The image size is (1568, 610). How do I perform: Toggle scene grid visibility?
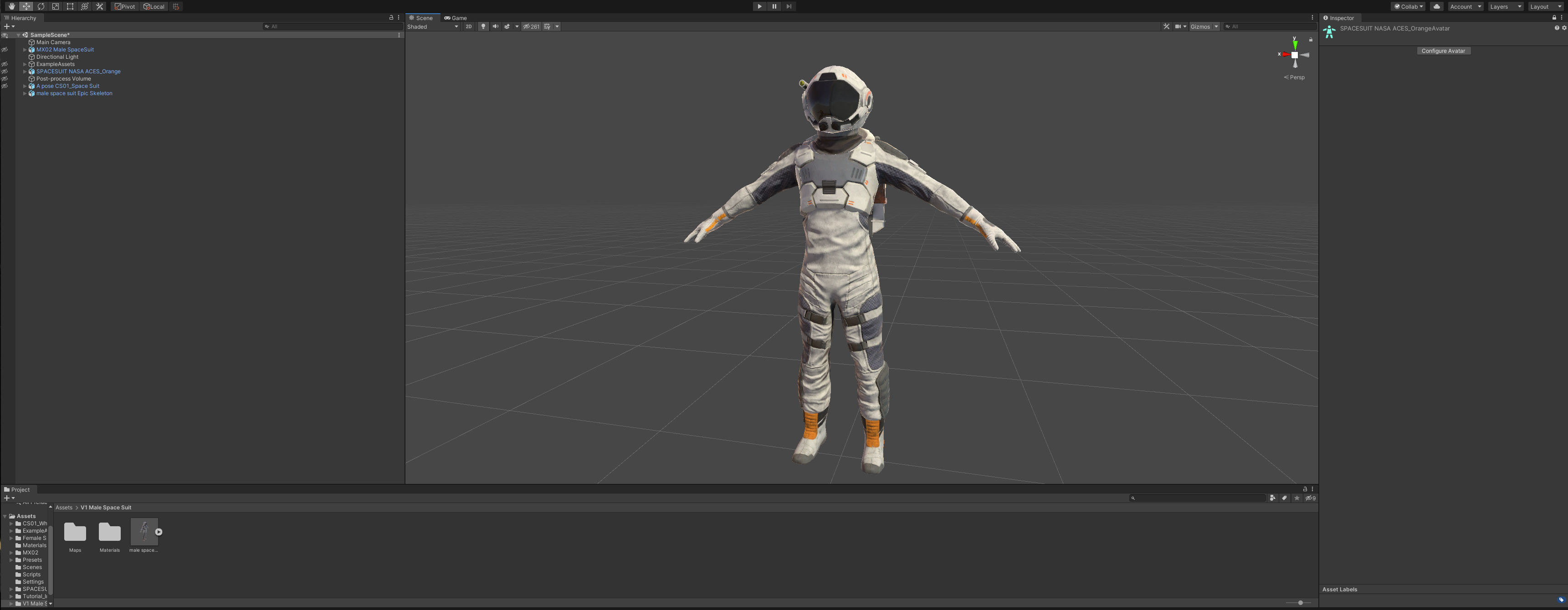(x=547, y=26)
